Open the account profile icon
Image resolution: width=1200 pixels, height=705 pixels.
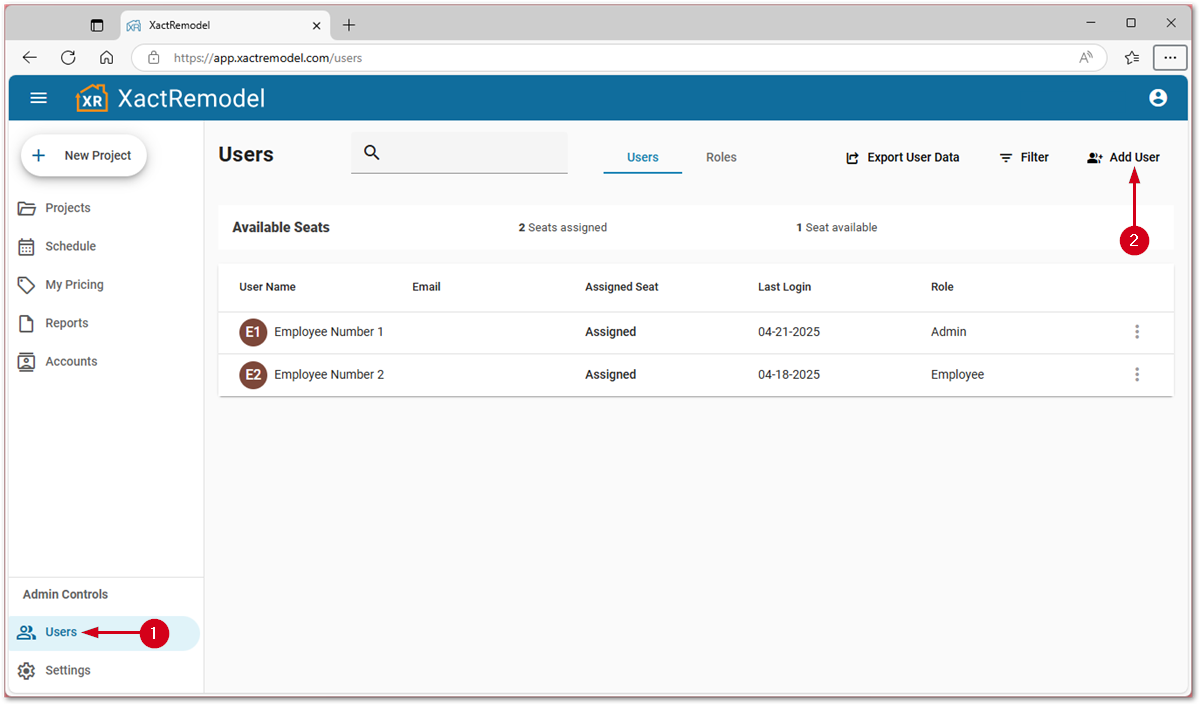tap(1158, 98)
